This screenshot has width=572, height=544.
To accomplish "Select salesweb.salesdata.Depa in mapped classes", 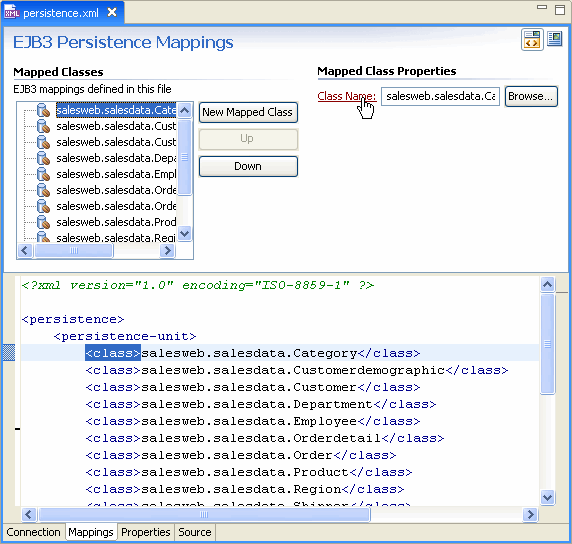I will click(x=116, y=158).
